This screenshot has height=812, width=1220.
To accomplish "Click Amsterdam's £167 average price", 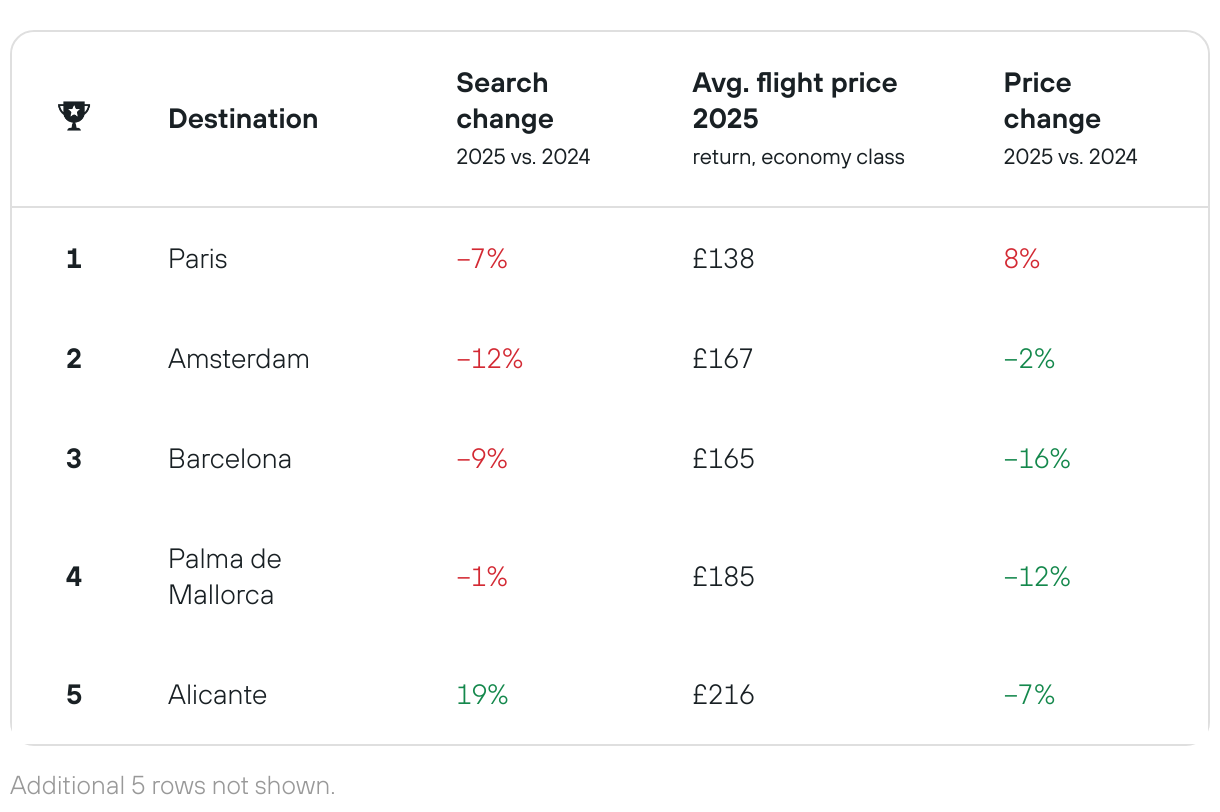I will pyautogui.click(x=723, y=359).
